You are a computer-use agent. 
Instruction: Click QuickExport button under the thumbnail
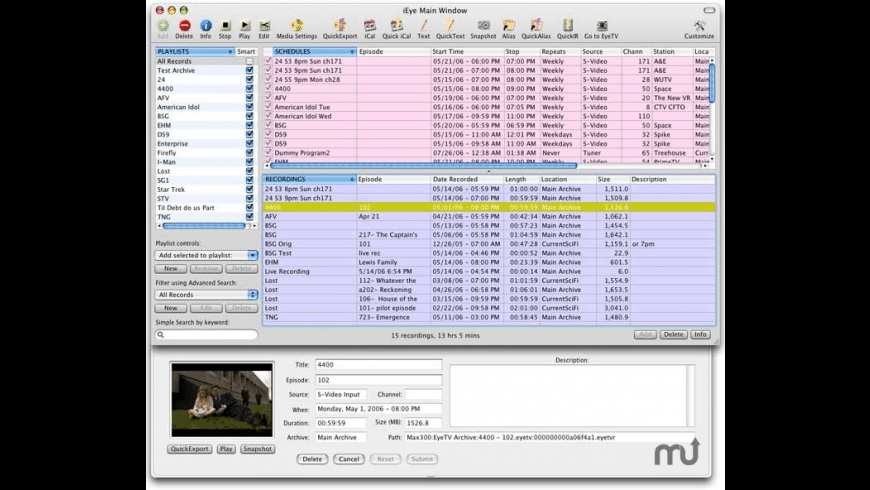(189, 449)
